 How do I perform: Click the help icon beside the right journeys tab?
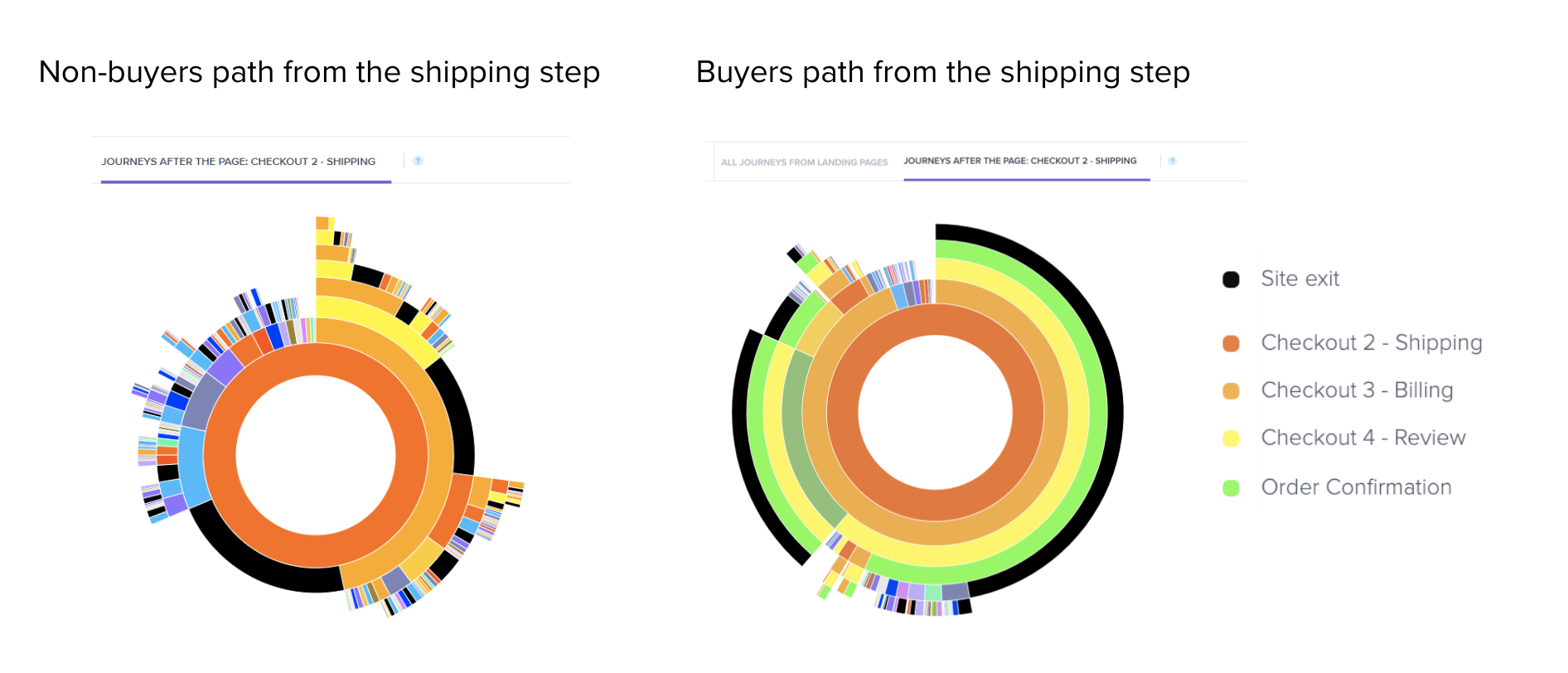[1172, 161]
